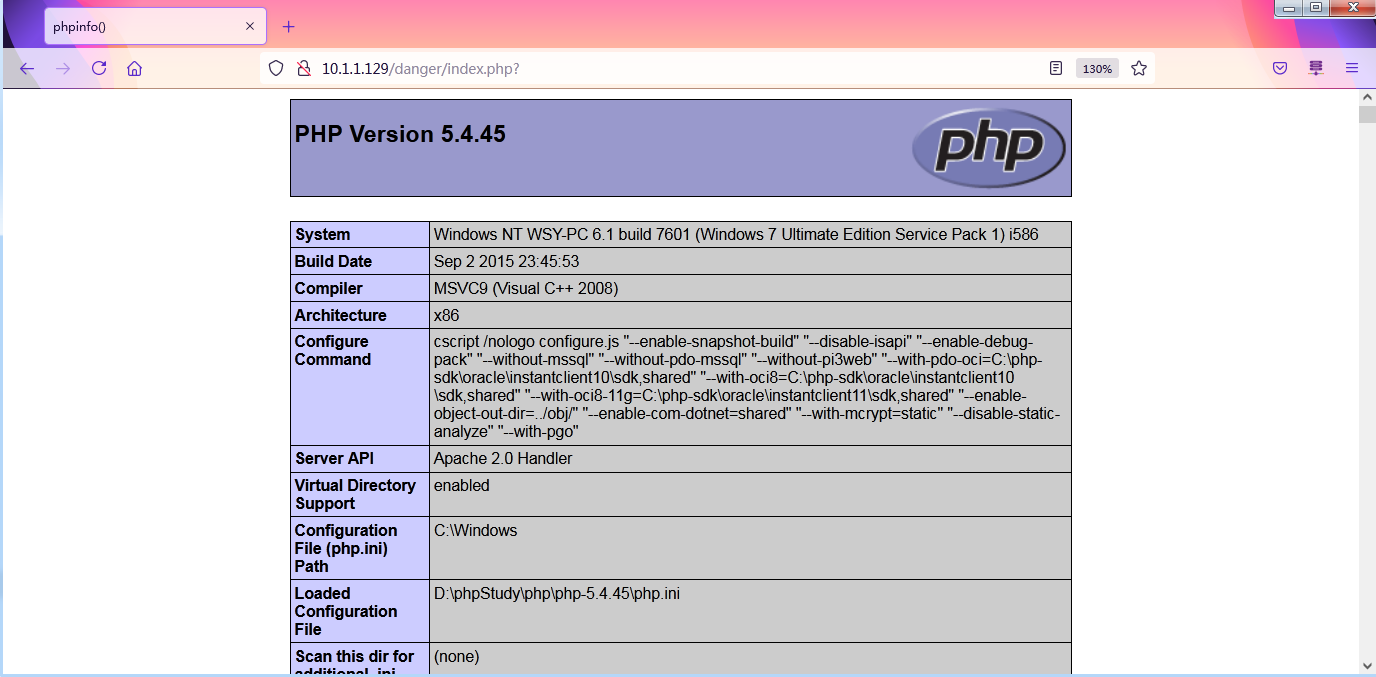Open the Pocket save icon

(x=1280, y=69)
